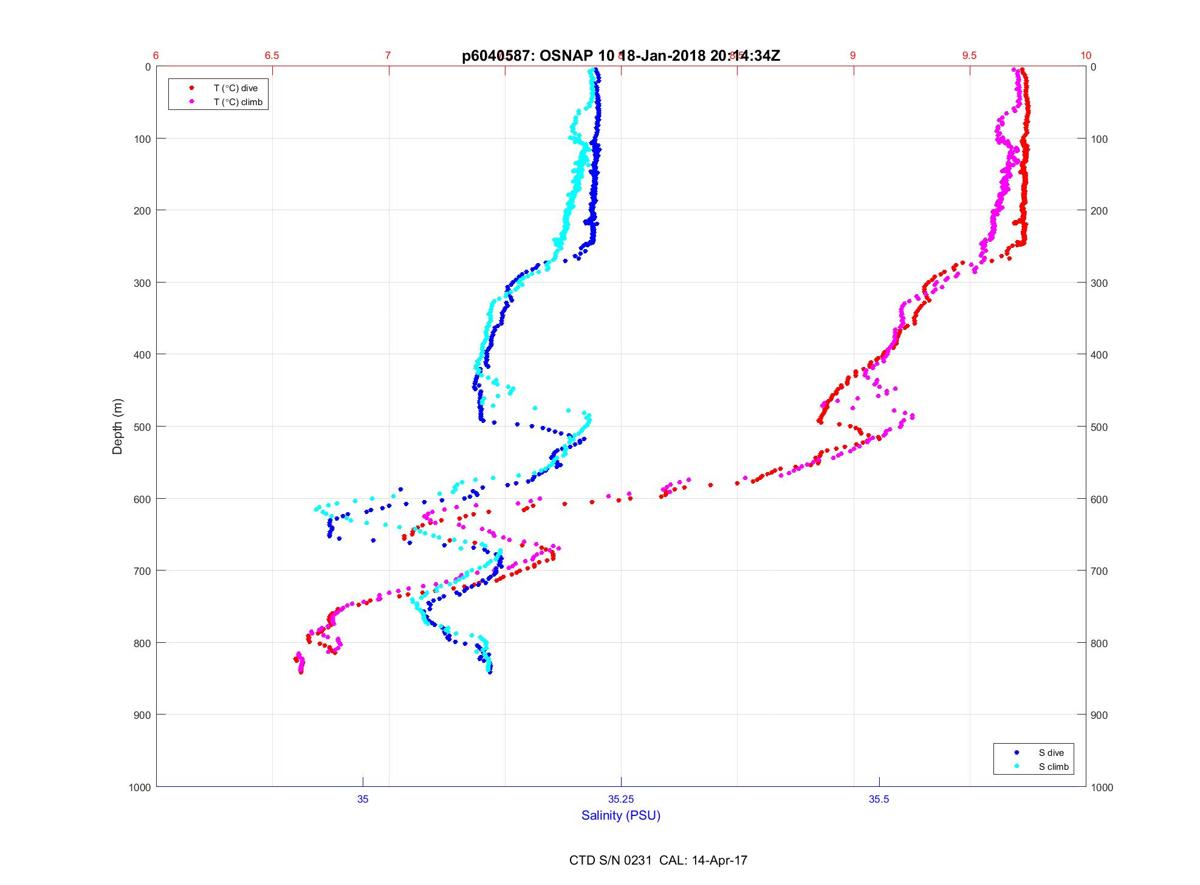This screenshot has height=885, width=1200.
Task: Click the 200 depth tick on left axis
Action: [143, 211]
